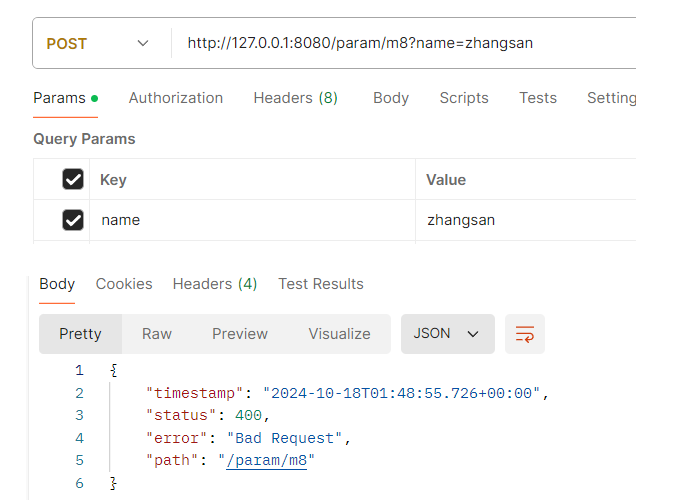
Task: Open the request Headers (8) tab
Action: (296, 98)
